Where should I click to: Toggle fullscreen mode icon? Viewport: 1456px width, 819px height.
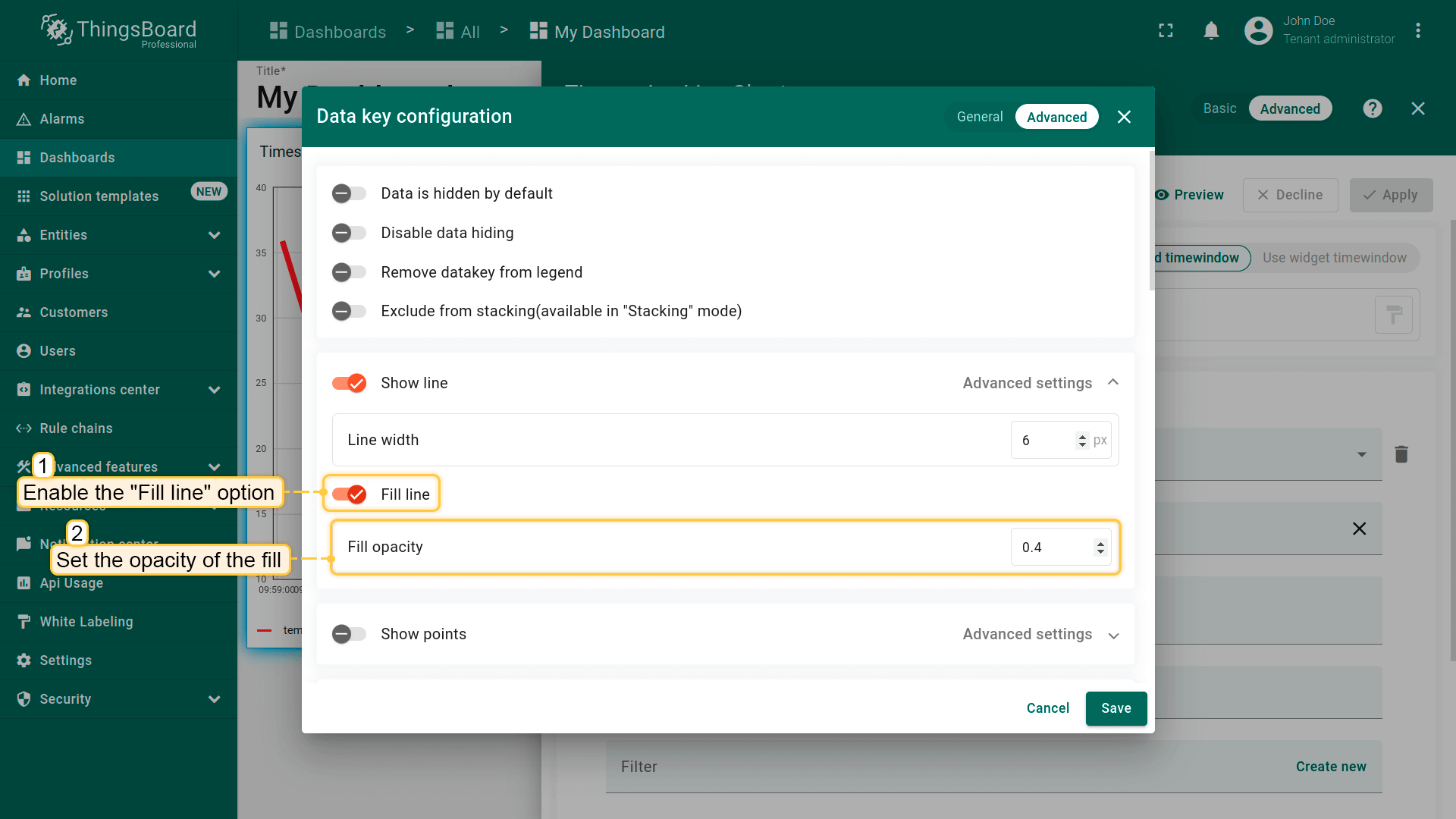click(1166, 31)
